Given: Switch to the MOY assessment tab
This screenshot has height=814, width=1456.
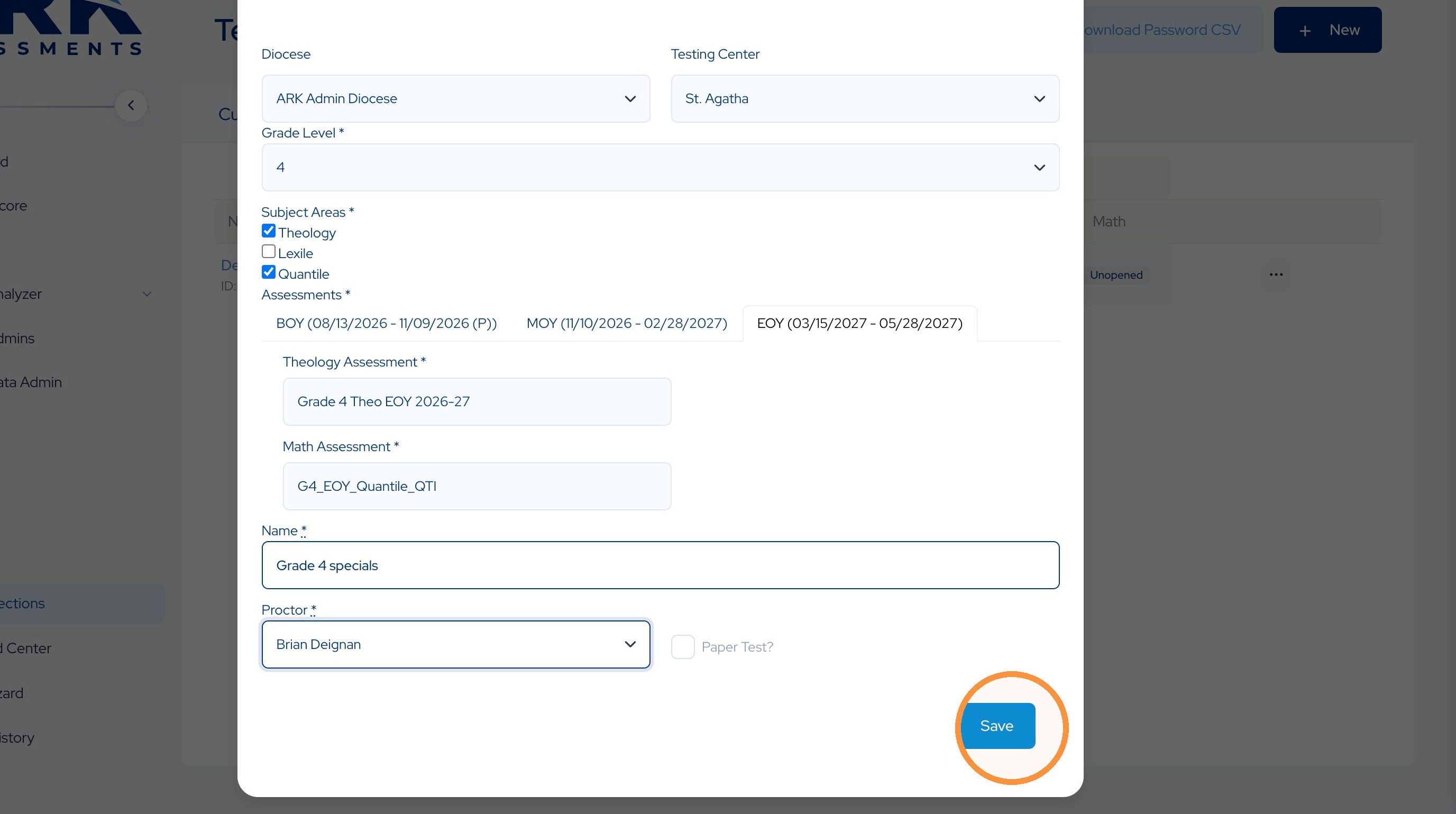Looking at the screenshot, I should tap(627, 323).
